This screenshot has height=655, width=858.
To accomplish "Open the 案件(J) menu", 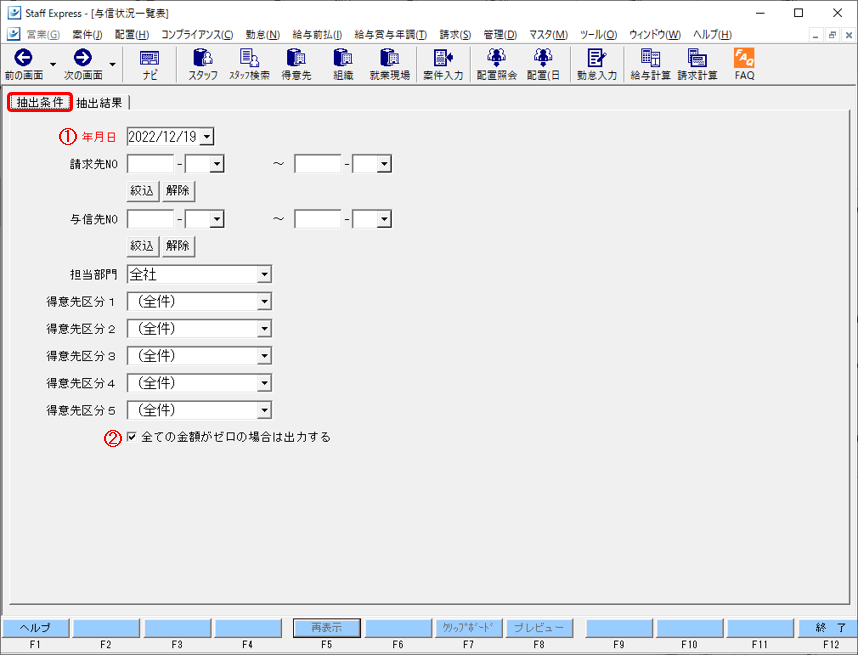I will coord(87,35).
